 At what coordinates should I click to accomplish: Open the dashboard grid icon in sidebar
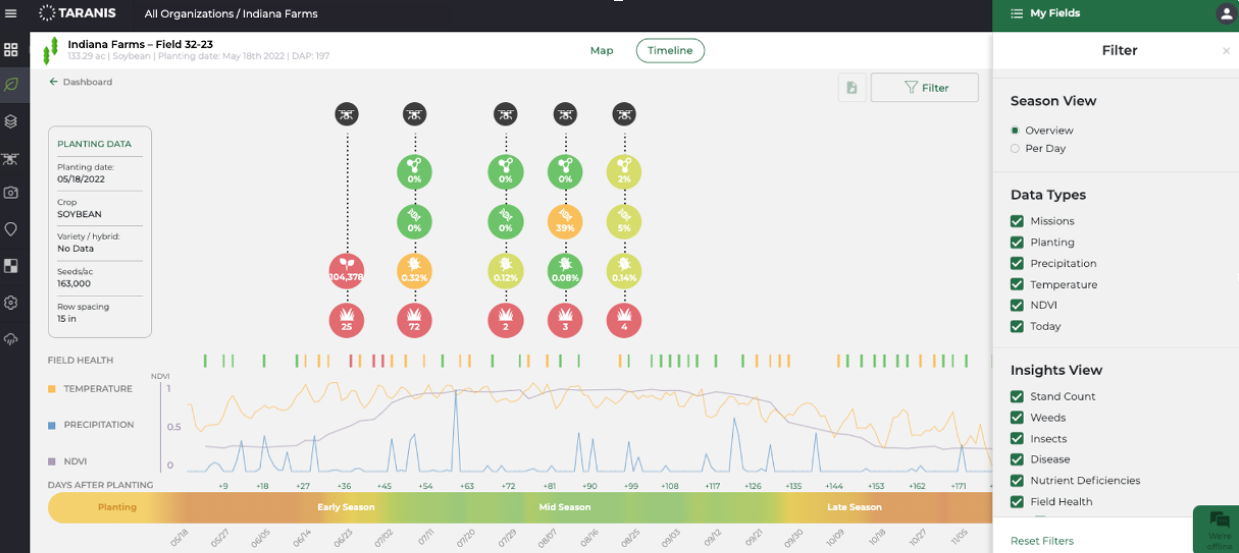pyautogui.click(x=11, y=49)
